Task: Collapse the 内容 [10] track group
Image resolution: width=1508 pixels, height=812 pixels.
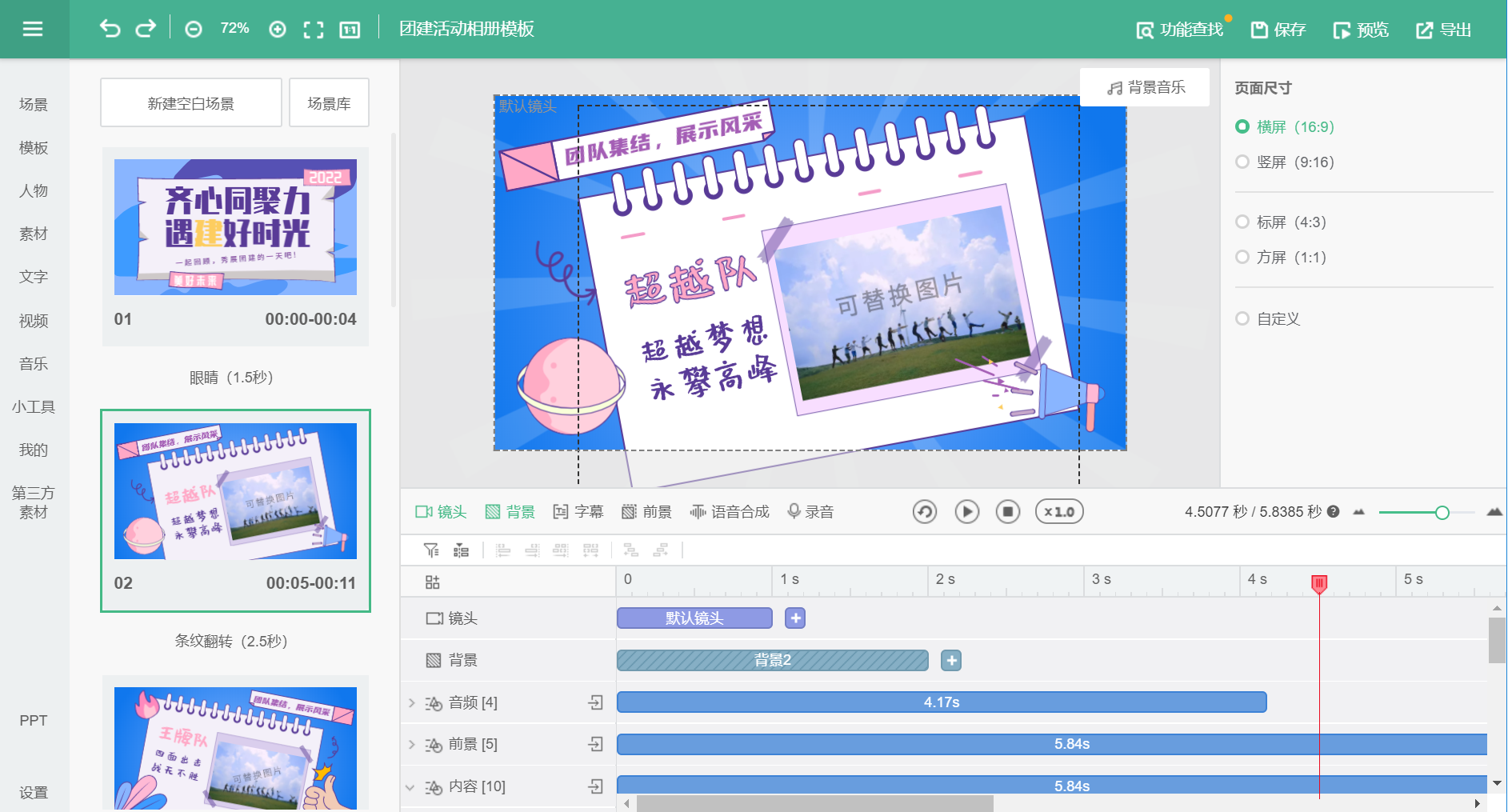Action: 410,787
